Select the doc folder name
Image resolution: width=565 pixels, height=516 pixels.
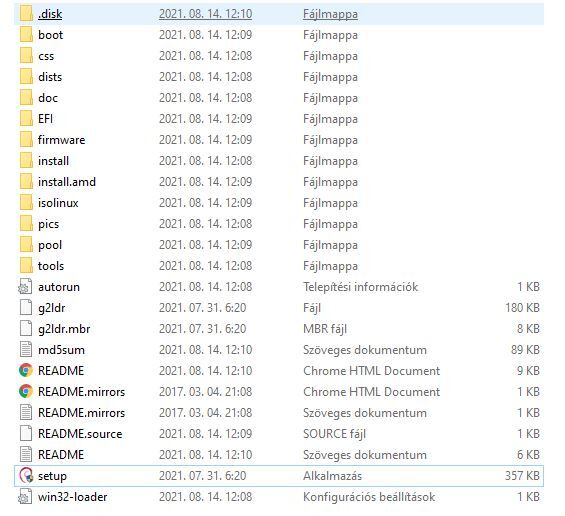tap(48, 98)
